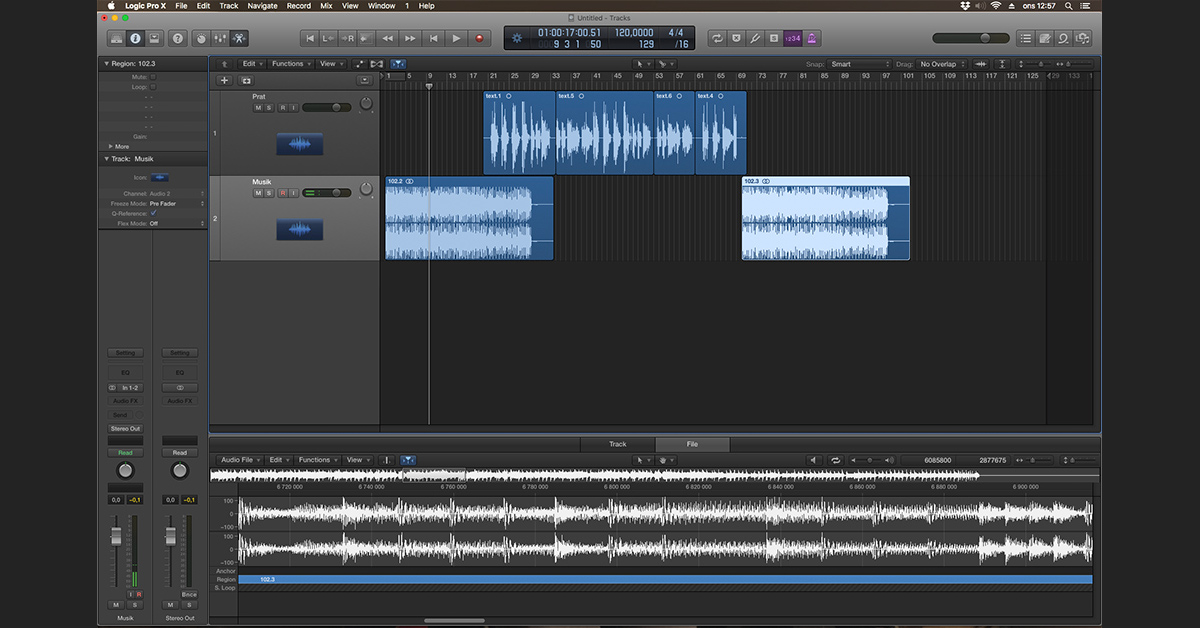The image size is (1200, 628).
Task: Open the Media Browser icon
Action: tap(1082, 38)
